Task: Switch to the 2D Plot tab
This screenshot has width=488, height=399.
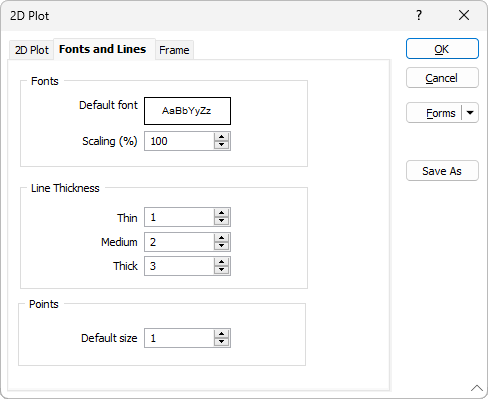Action: click(x=32, y=50)
